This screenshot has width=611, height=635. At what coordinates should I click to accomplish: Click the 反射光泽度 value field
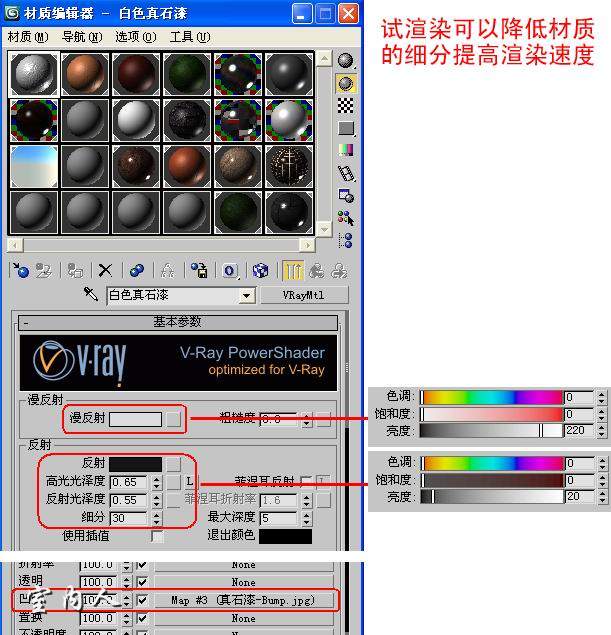coord(129,500)
